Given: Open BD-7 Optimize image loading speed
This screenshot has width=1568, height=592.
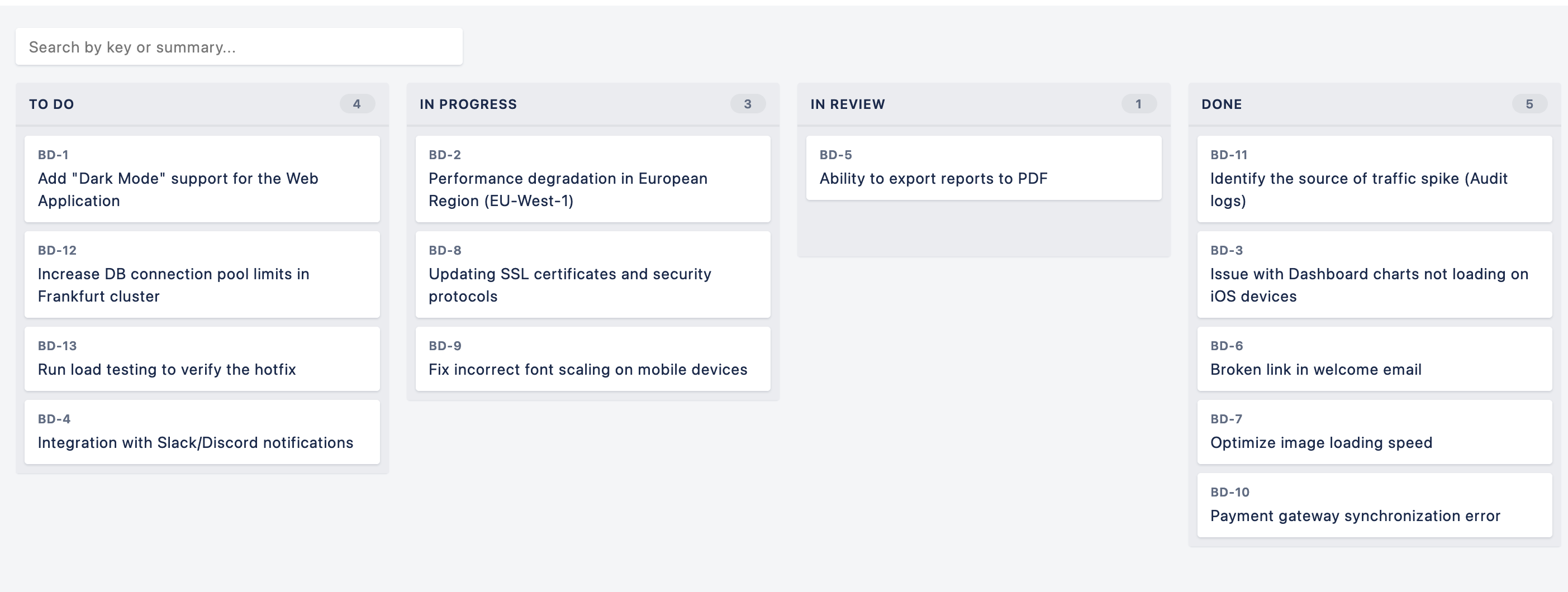Looking at the screenshot, I should click(x=1375, y=432).
